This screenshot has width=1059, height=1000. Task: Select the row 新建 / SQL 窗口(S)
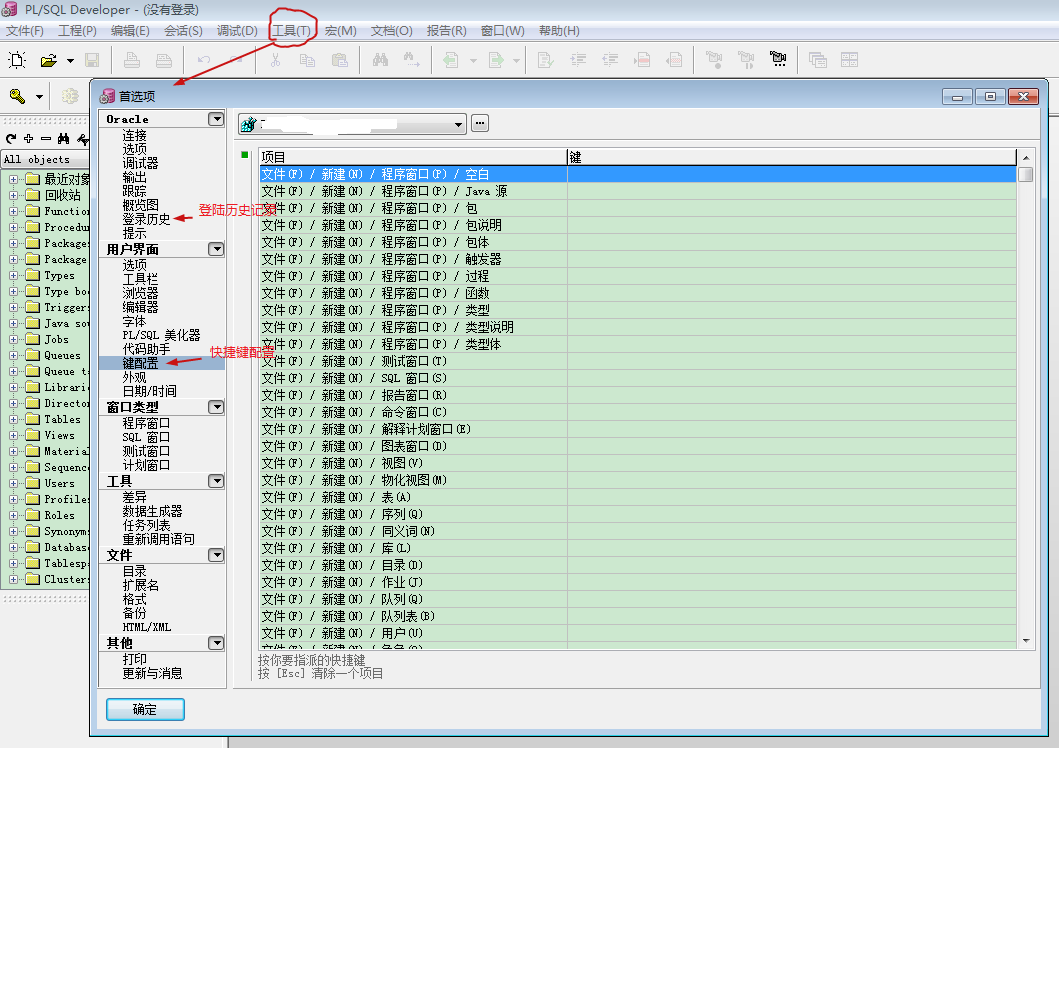point(638,378)
